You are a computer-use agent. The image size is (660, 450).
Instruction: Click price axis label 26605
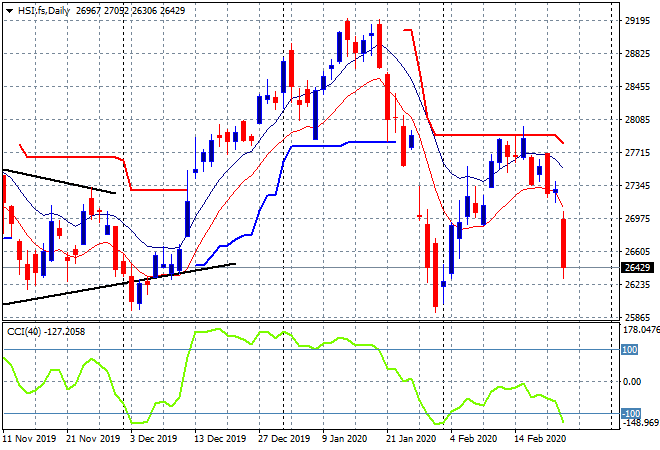point(637,251)
